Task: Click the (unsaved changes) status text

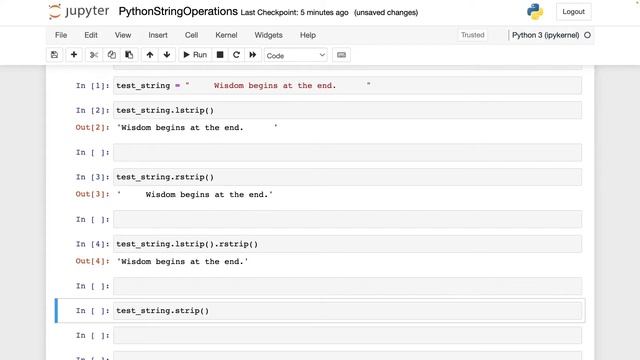Action: (386, 13)
